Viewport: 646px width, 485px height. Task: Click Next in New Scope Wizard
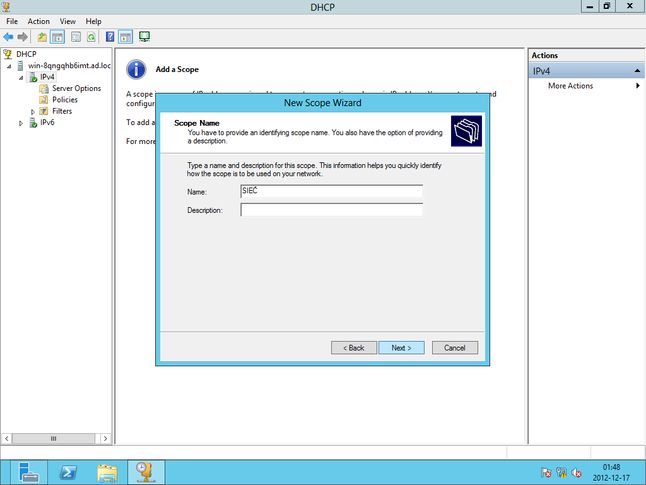402,348
